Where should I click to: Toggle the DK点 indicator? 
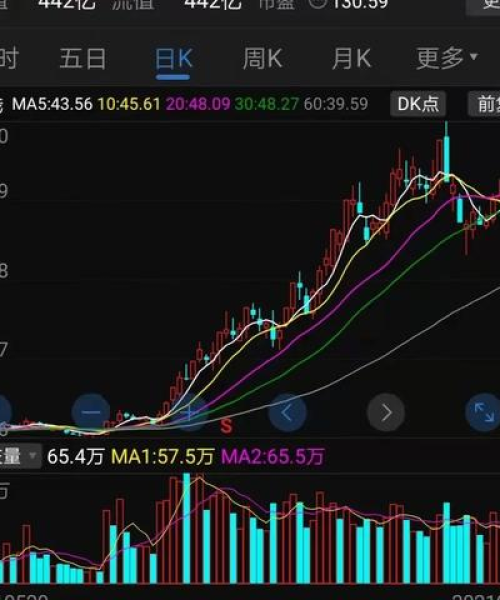coord(418,104)
